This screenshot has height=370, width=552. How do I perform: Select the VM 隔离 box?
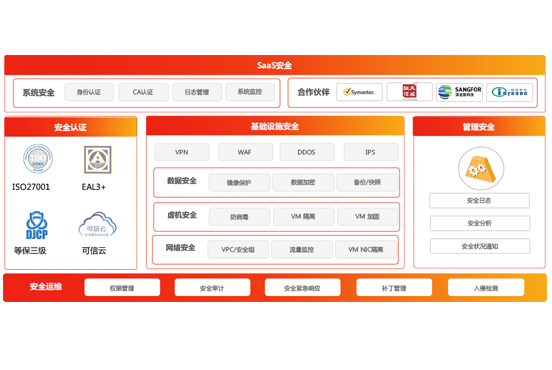pos(303,217)
